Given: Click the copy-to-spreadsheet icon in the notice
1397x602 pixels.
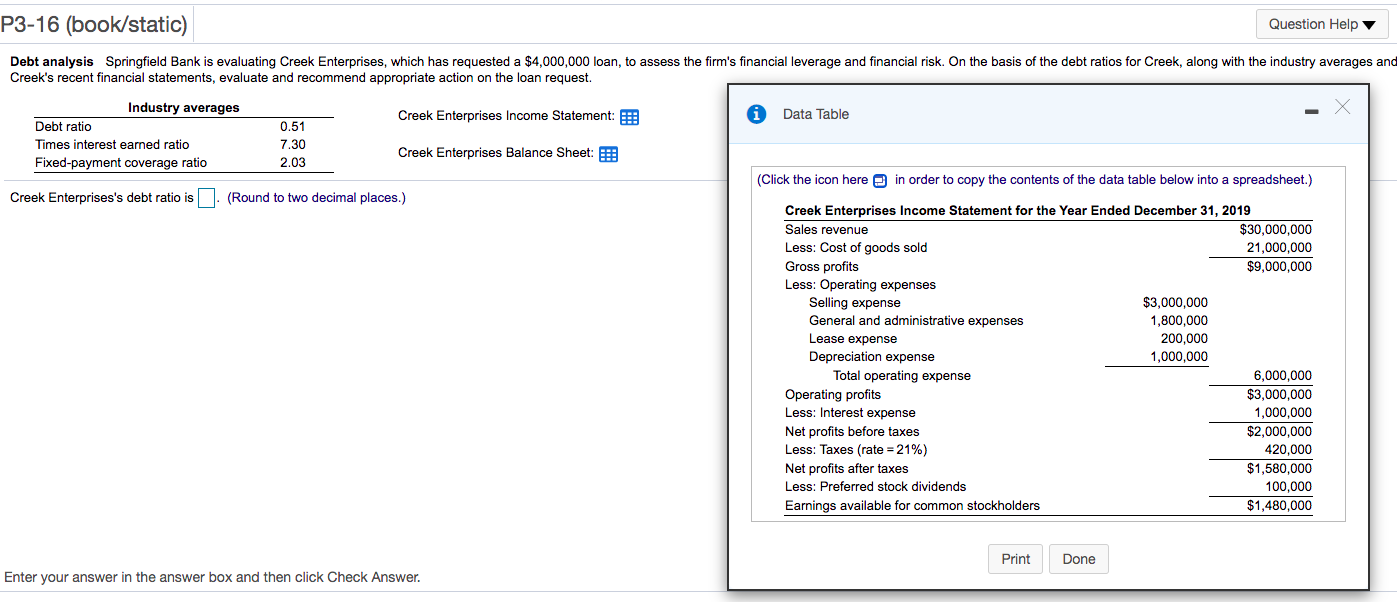Looking at the screenshot, I should pos(880,179).
